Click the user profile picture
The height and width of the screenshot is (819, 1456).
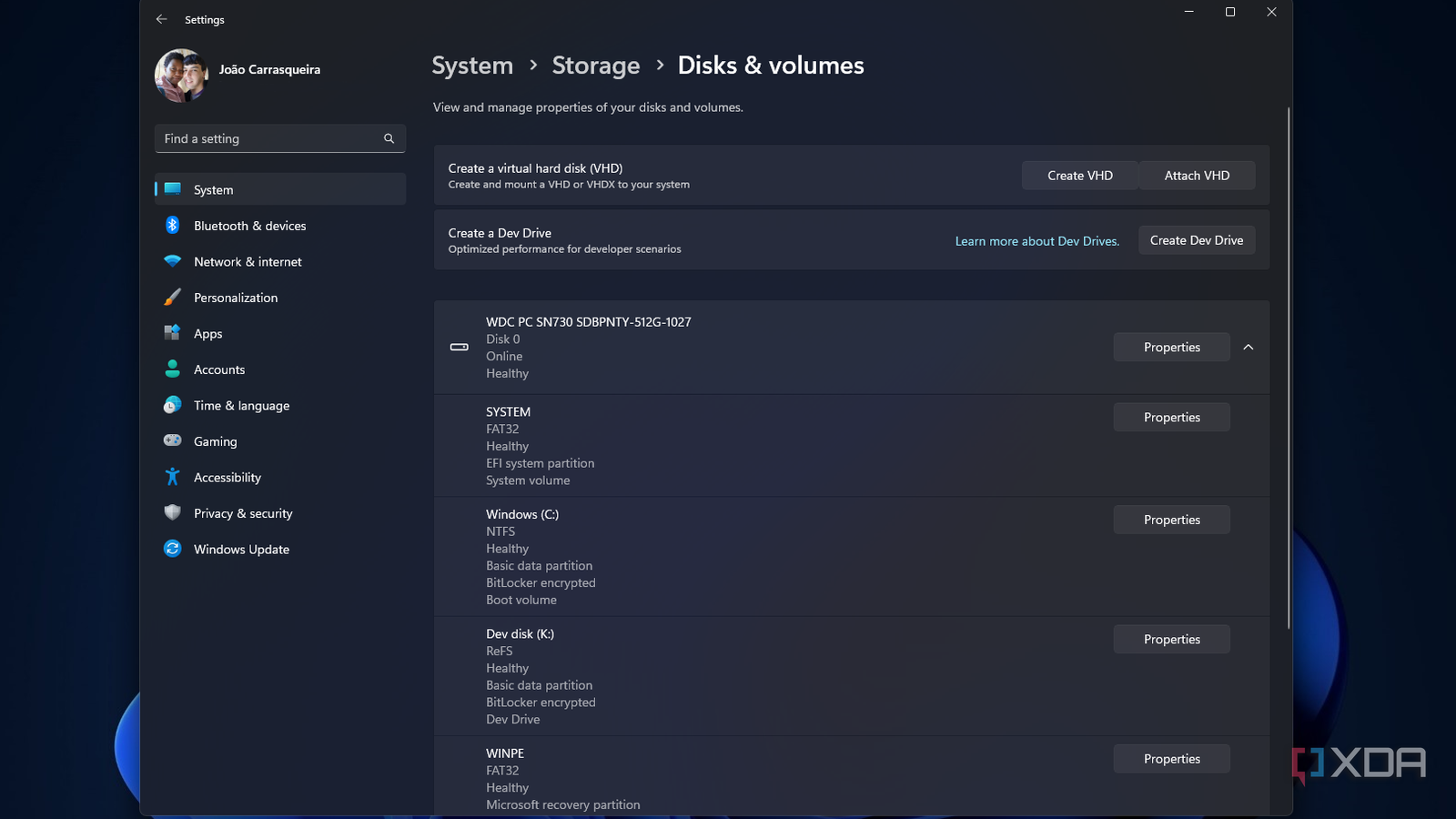pyautogui.click(x=181, y=75)
